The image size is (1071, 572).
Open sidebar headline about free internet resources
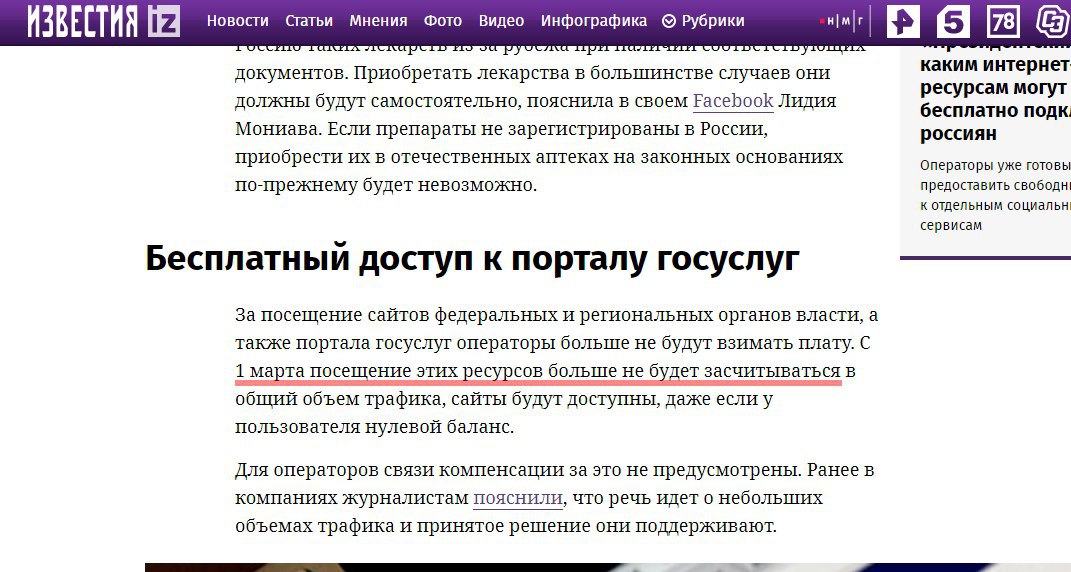pyautogui.click(x=995, y=88)
